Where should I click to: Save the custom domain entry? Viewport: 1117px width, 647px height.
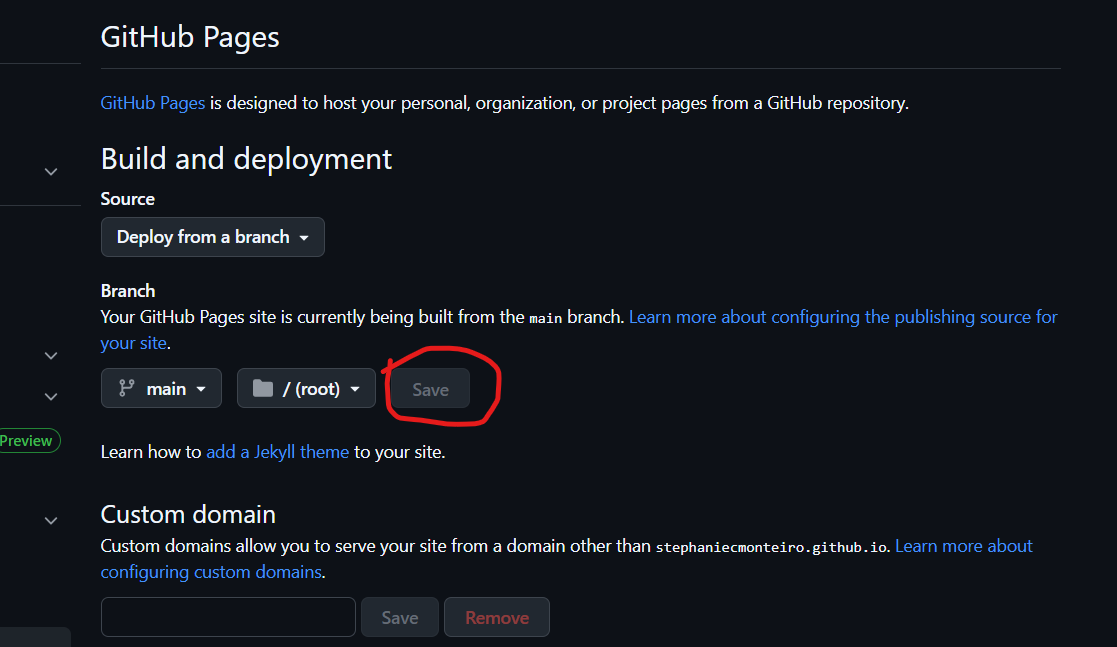coord(399,617)
